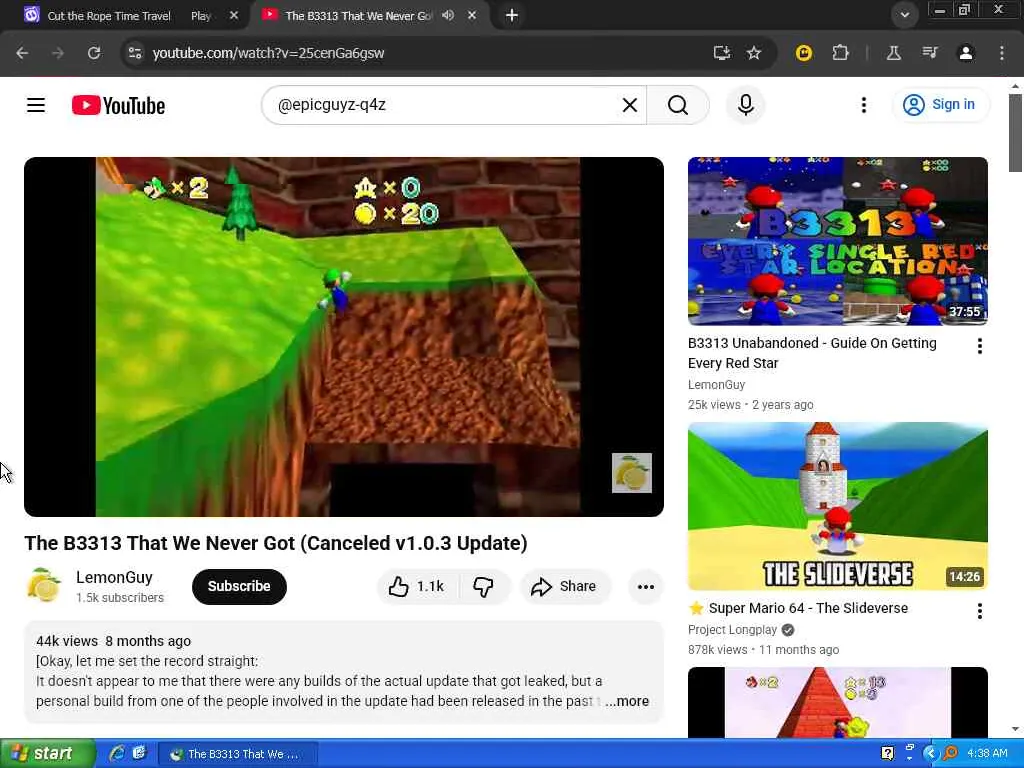Go to the YouTube home logo

[118, 105]
